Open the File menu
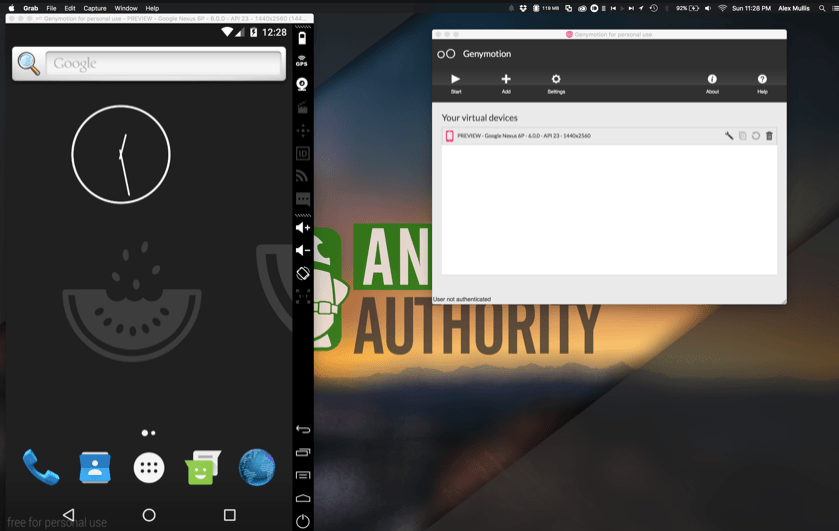 pyautogui.click(x=51, y=8)
